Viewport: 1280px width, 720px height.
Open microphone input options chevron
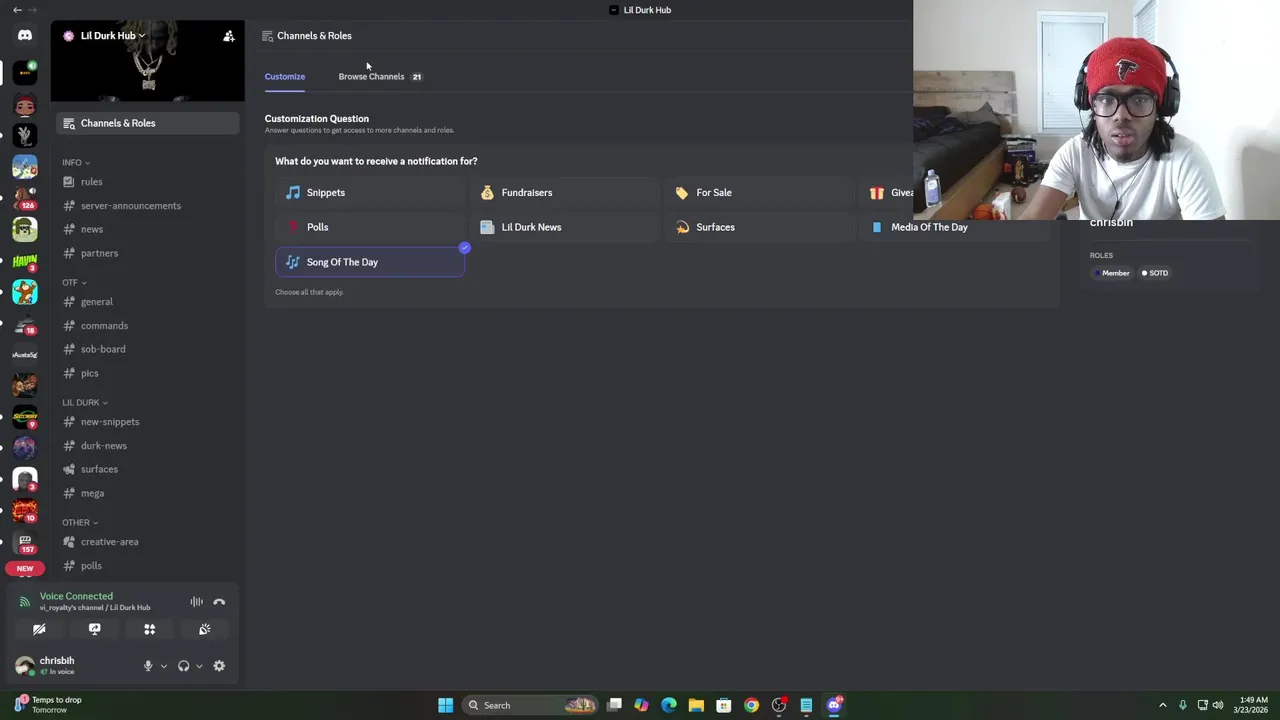click(x=163, y=666)
